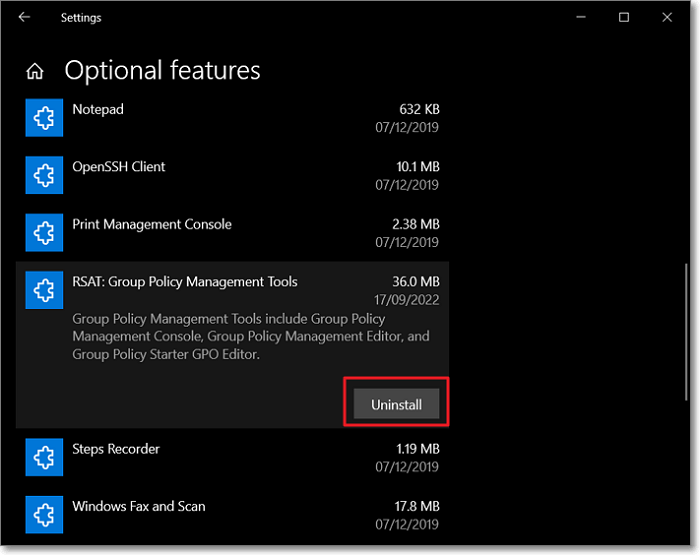Screen dimensions: 700x555
Task: Expand the Windows Fax and Scan entry
Action: (233, 515)
